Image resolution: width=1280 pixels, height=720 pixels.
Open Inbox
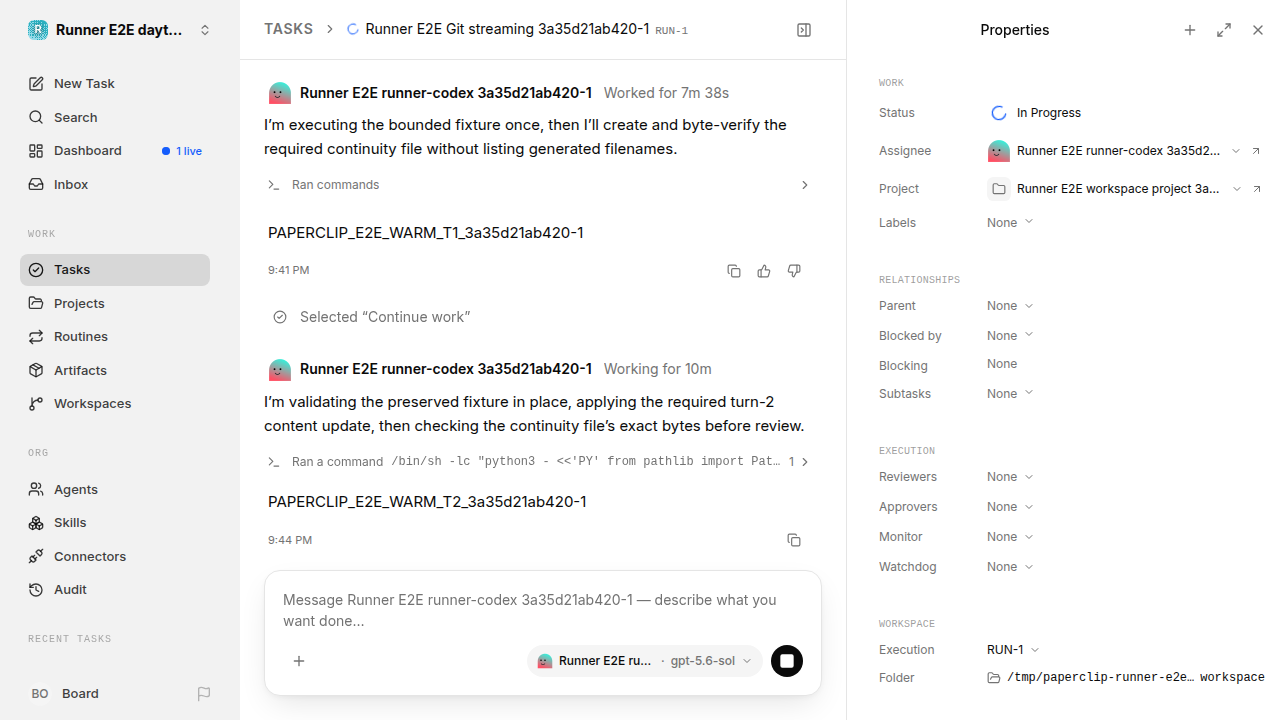pyautogui.click(x=115, y=184)
